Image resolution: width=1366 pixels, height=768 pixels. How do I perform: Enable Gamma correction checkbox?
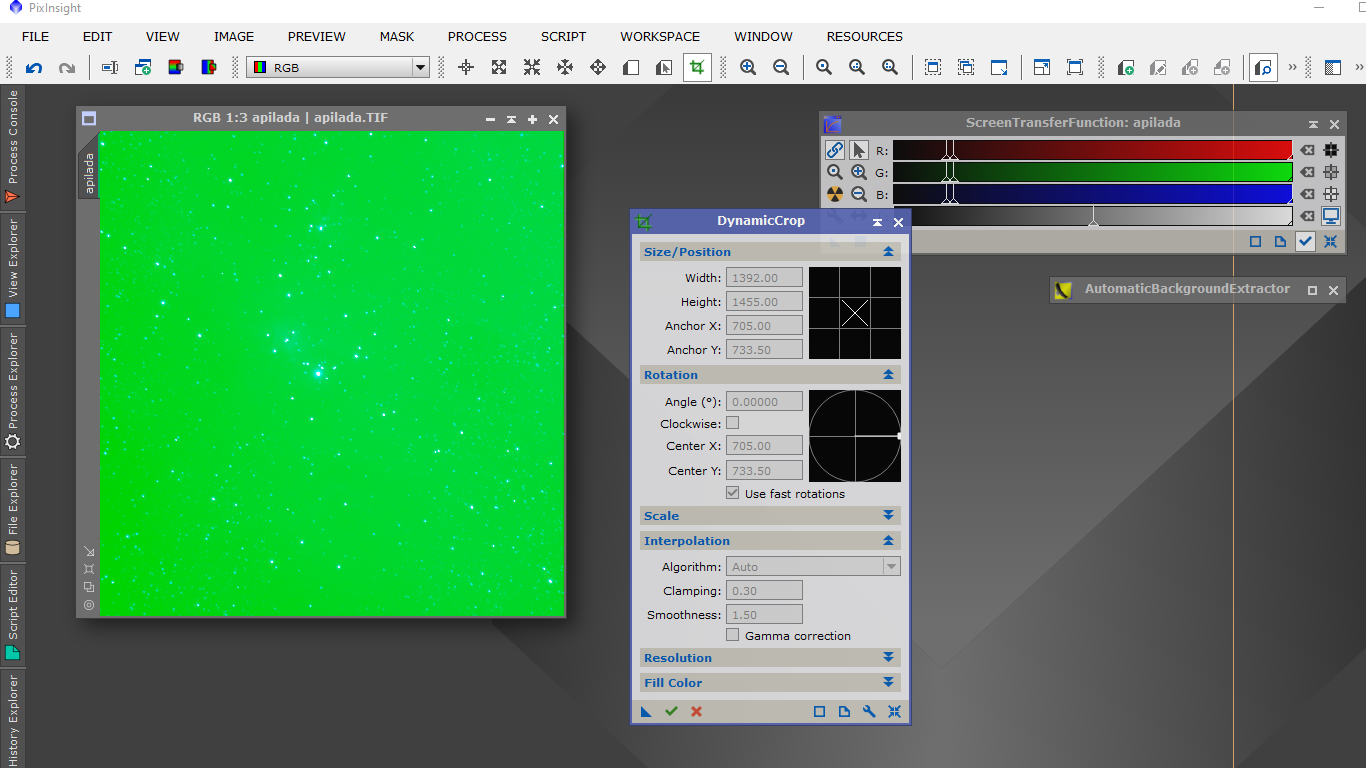pos(732,635)
